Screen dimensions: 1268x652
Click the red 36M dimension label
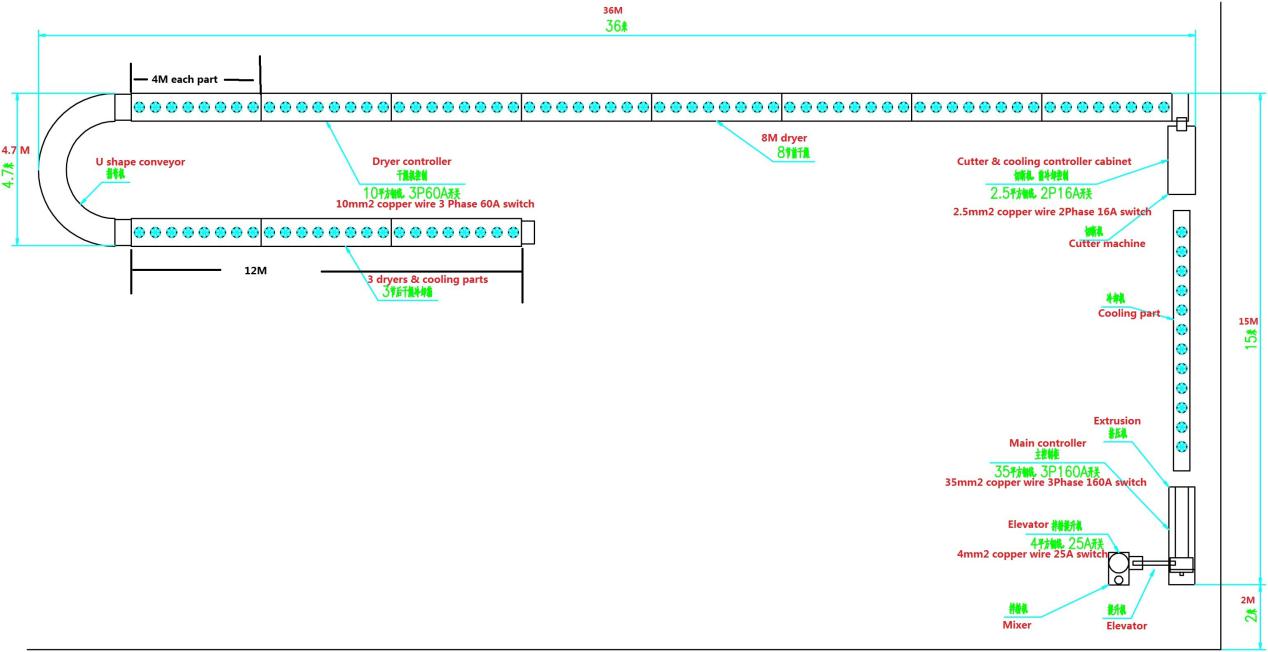(611, 10)
